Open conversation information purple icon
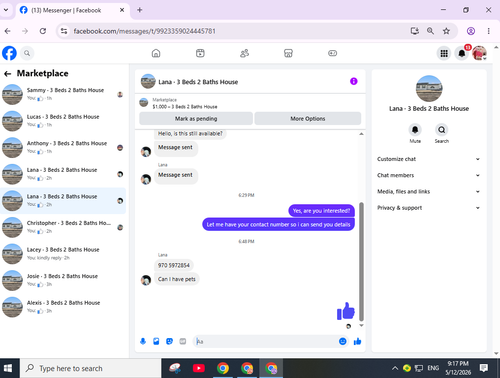The width and height of the screenshot is (500, 378). (x=354, y=81)
